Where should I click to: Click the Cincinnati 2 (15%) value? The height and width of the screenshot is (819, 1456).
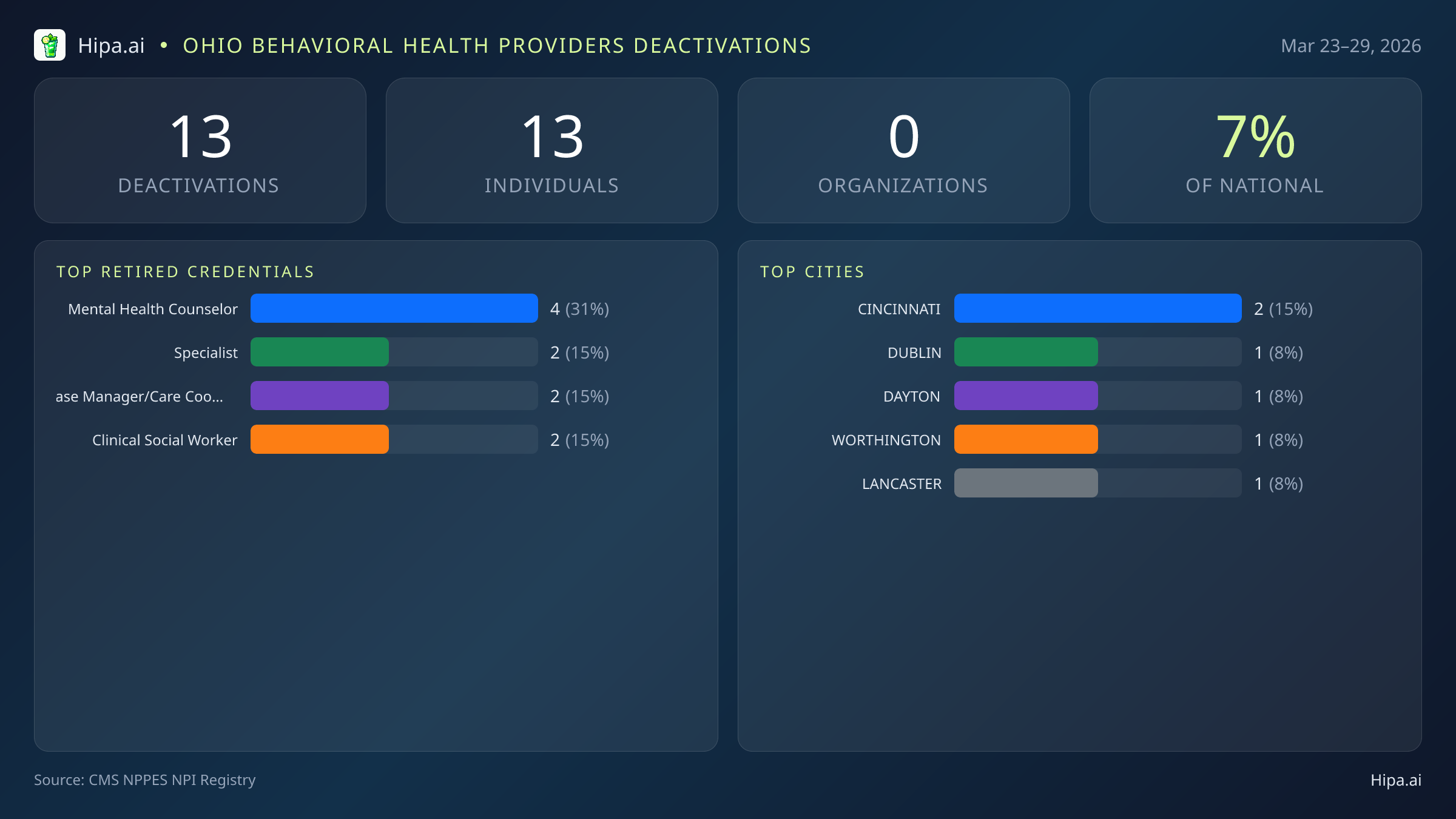pyautogui.click(x=1283, y=309)
